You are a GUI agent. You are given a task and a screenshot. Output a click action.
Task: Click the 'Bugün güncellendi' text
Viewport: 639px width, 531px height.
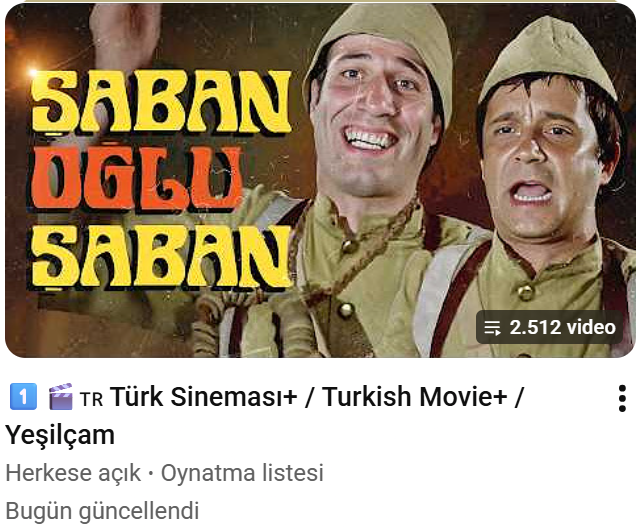102,511
